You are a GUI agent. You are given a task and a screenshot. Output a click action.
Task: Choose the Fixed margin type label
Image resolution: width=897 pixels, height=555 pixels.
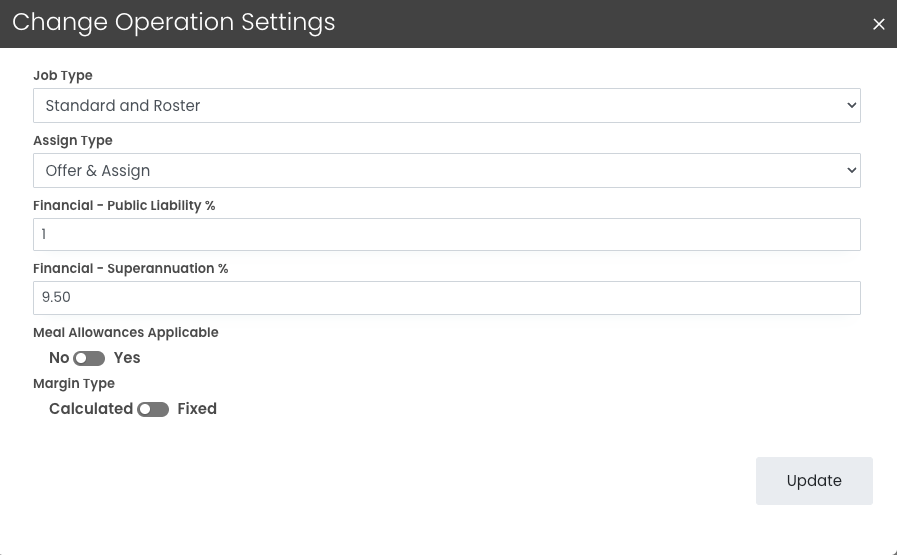point(197,409)
